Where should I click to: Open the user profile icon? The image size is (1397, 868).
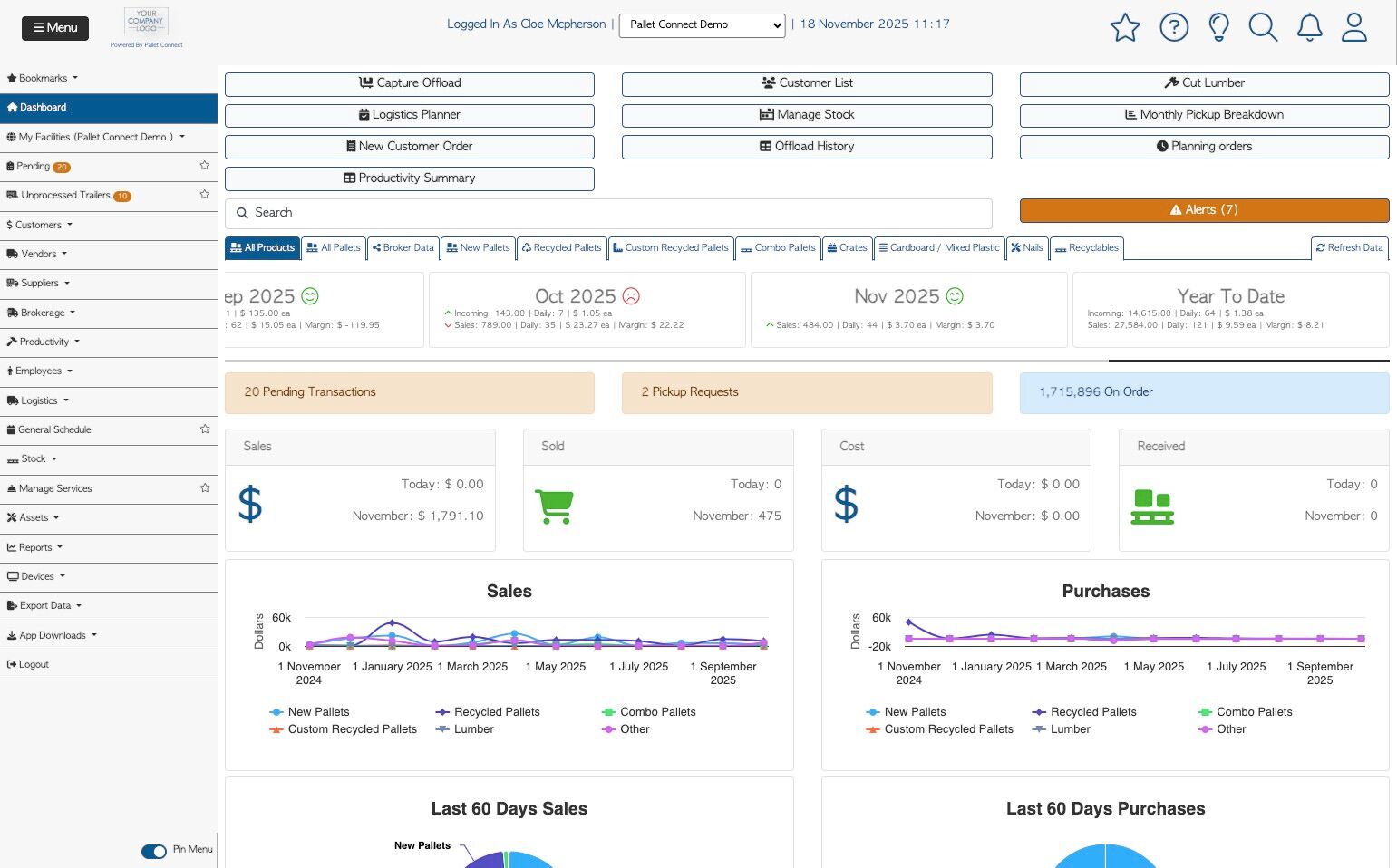[1354, 27]
